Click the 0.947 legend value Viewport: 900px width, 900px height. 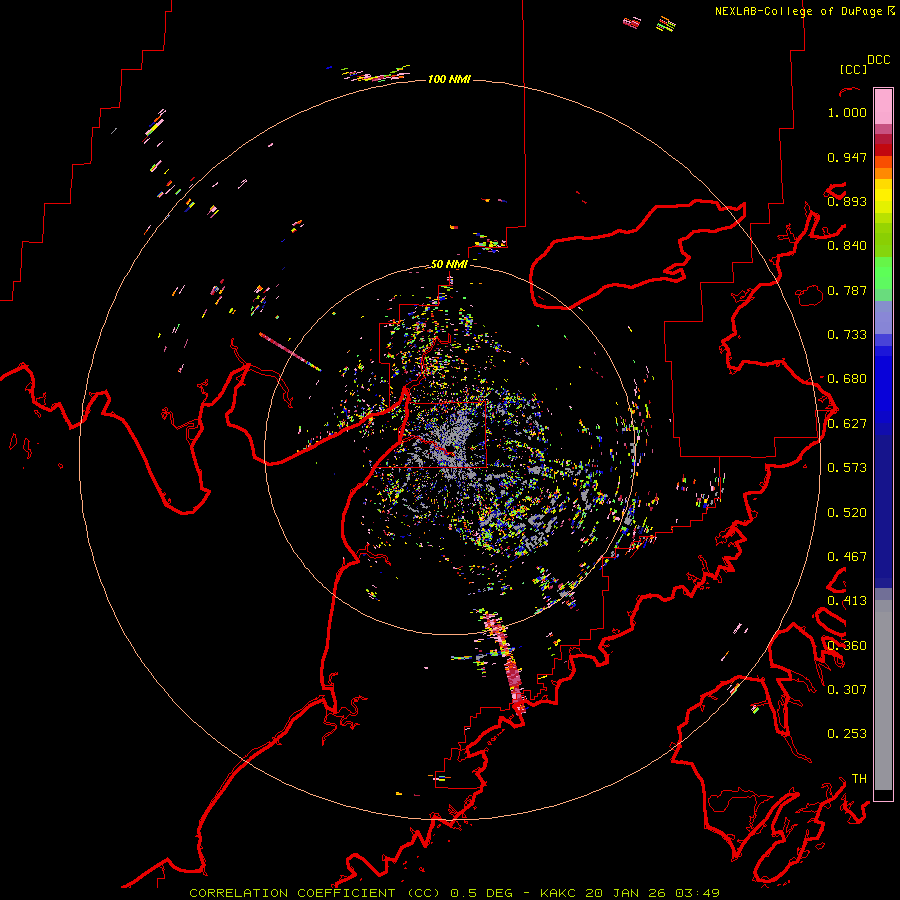coord(847,157)
